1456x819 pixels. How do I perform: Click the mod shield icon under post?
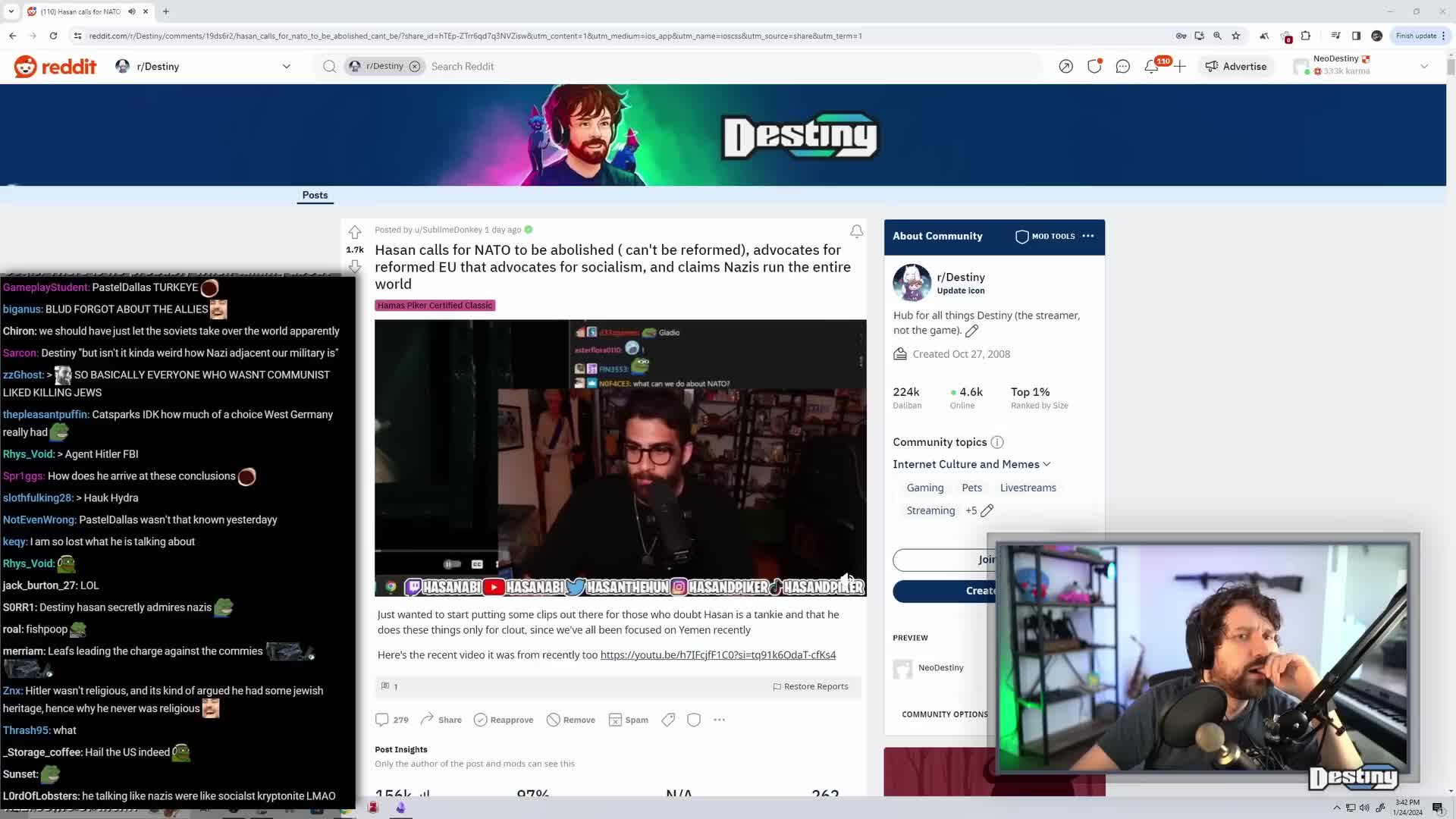pos(694,720)
